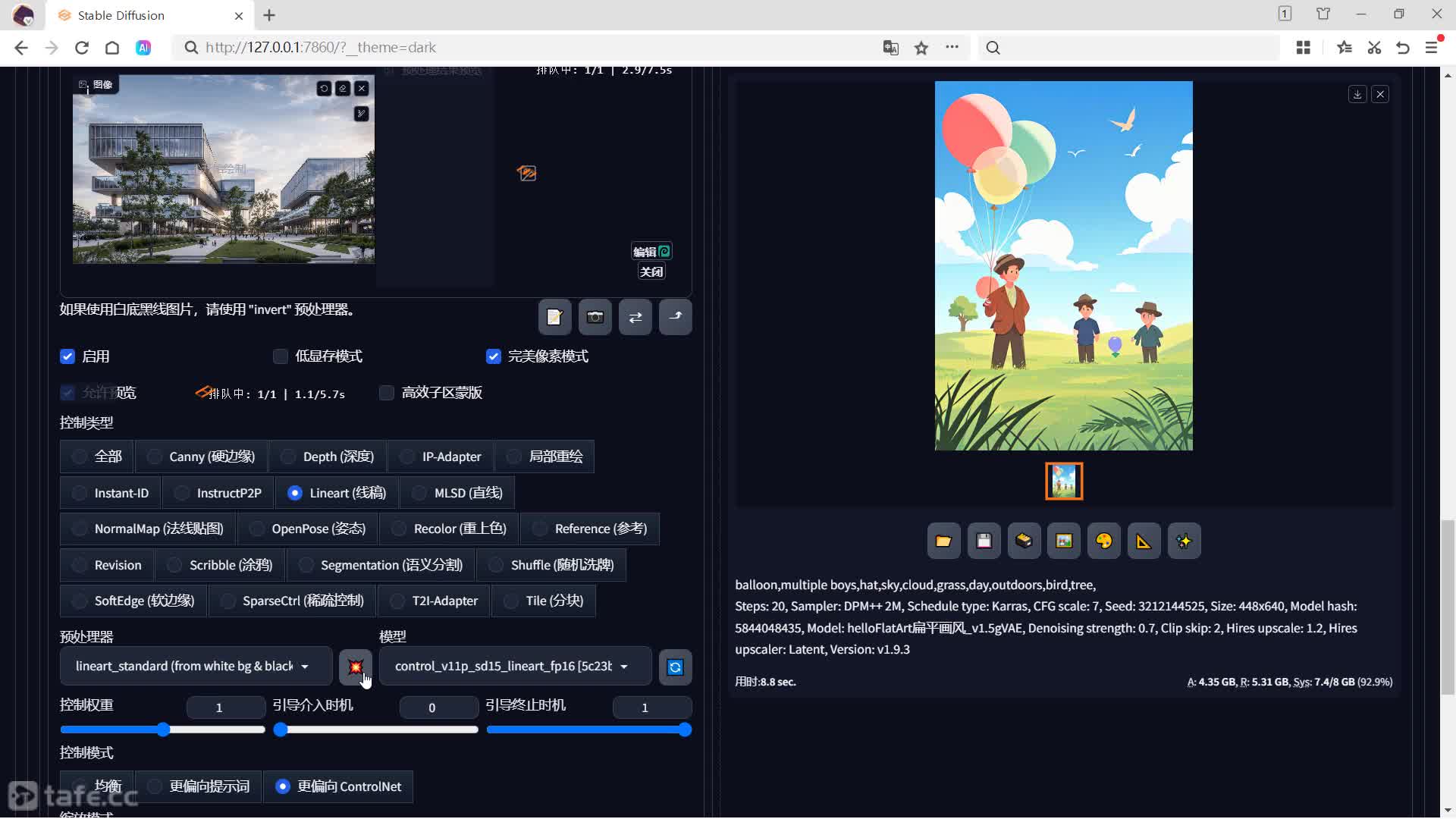Screen dimensions: 1456x819
Task: Open output images folder icon
Action: click(x=943, y=541)
